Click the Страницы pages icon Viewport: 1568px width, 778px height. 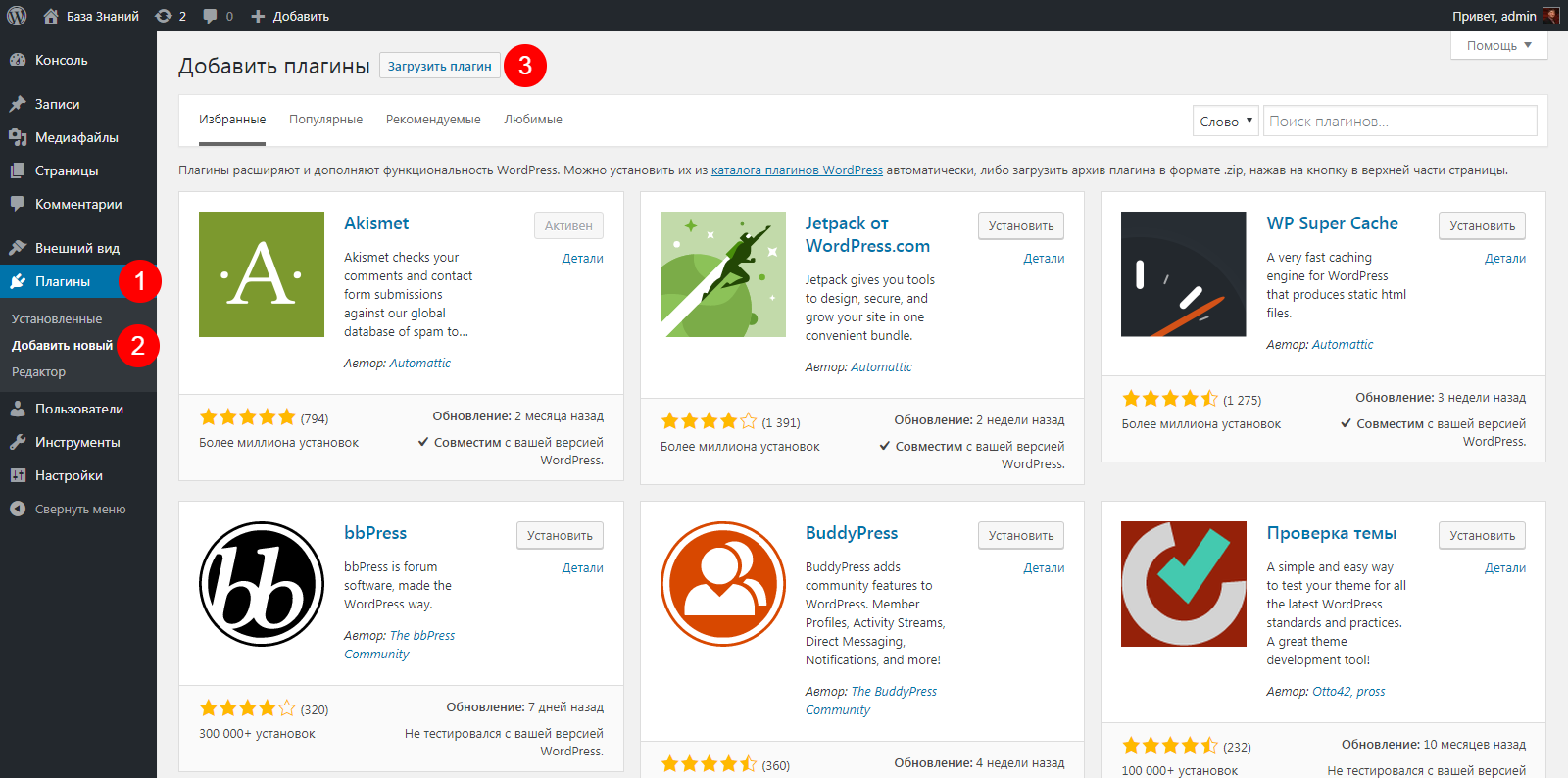pyautogui.click(x=18, y=170)
